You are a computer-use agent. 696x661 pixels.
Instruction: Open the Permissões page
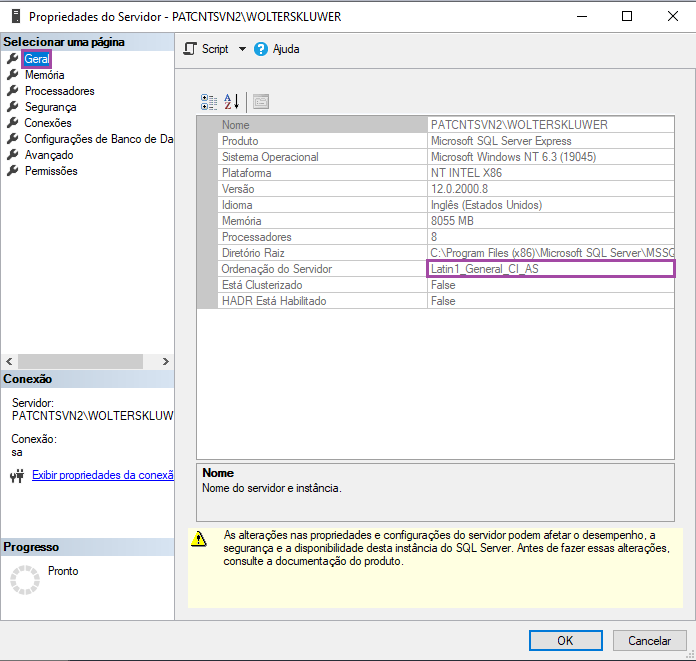point(51,171)
